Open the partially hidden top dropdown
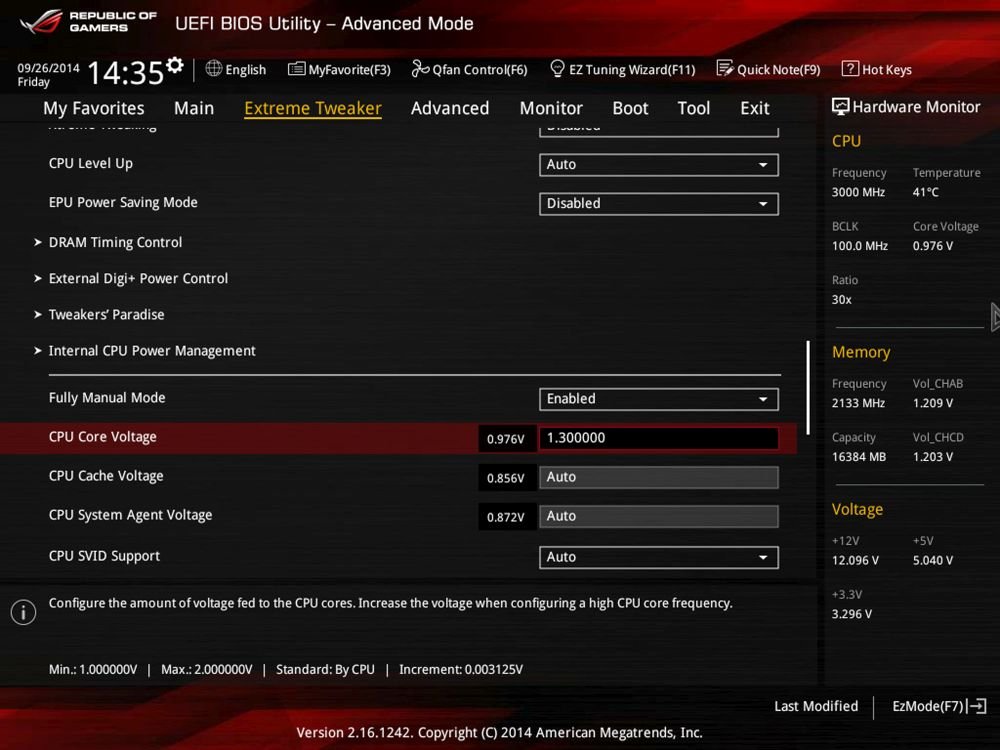This screenshot has width=1000, height=750. [659, 131]
